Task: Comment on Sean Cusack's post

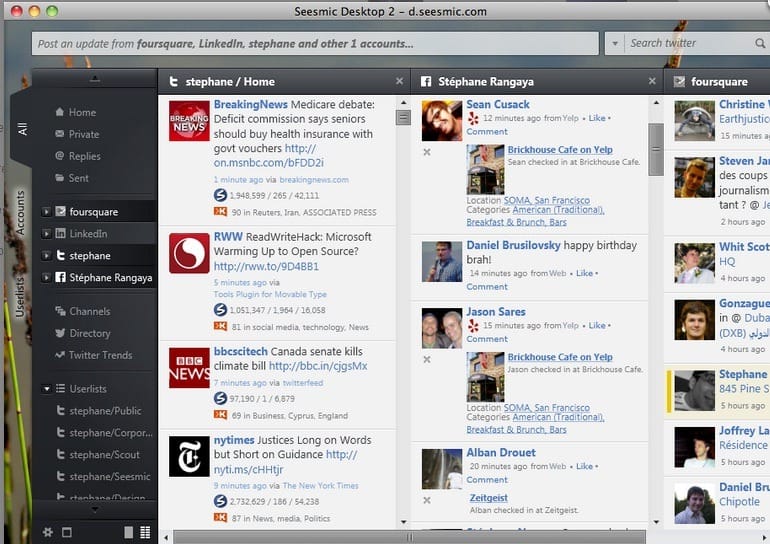Action: click(487, 132)
